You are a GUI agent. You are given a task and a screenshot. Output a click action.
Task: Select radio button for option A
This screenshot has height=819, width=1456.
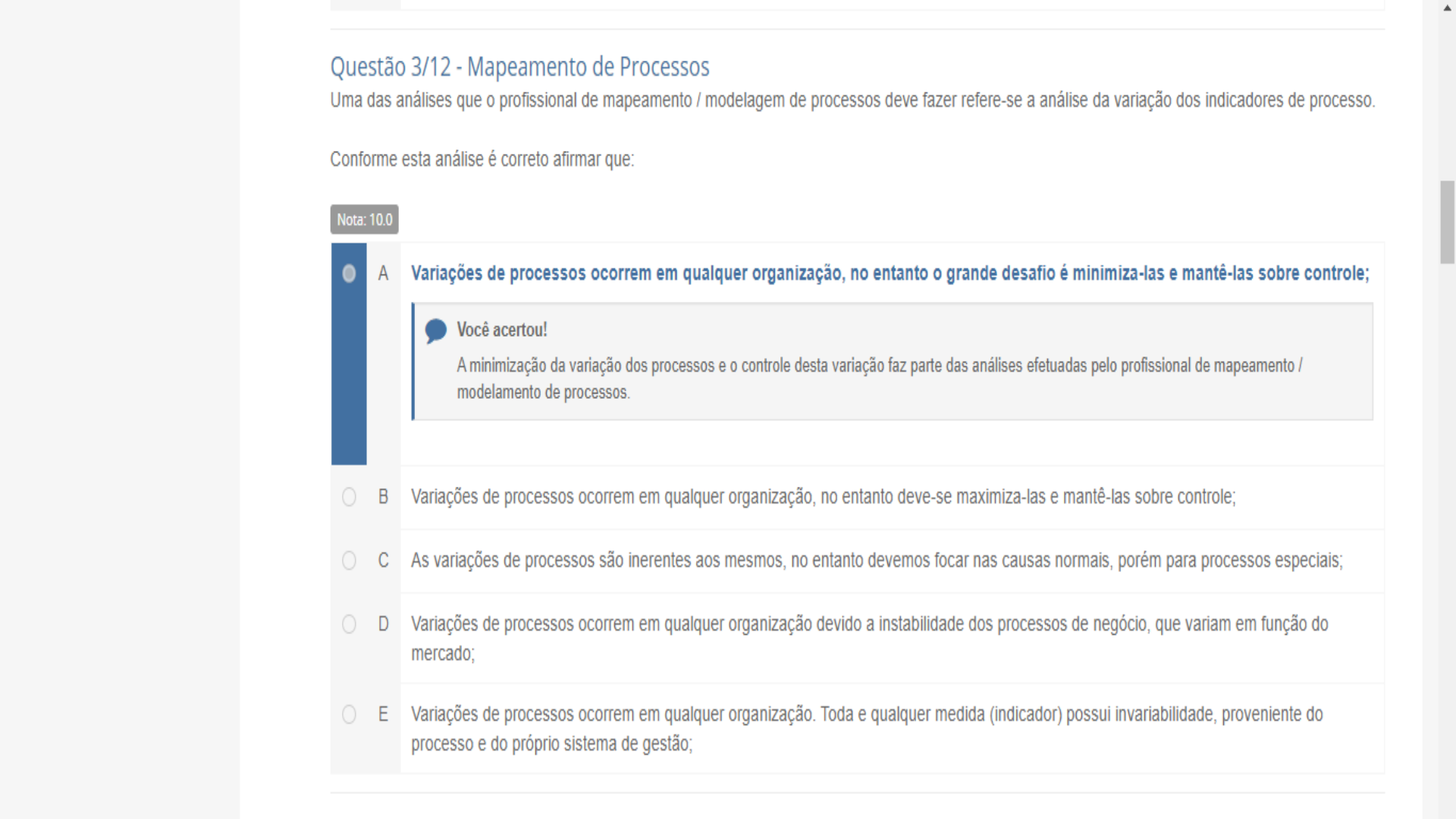pos(349,273)
